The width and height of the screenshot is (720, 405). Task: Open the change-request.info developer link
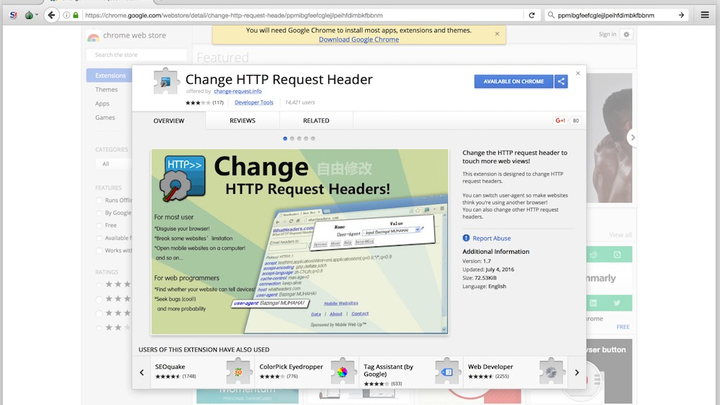click(237, 91)
